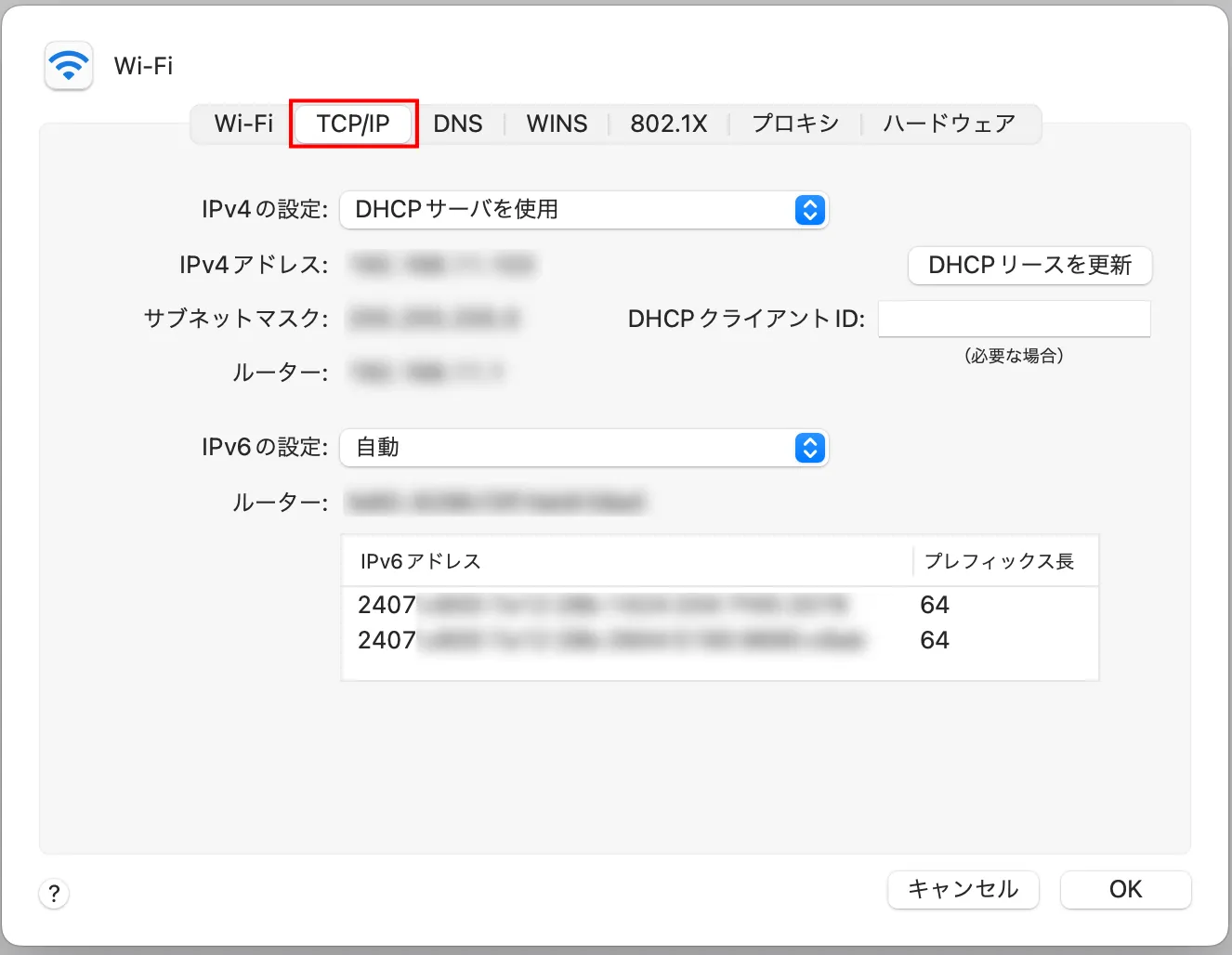Click the プレフィックス長 column header

(x=1006, y=561)
